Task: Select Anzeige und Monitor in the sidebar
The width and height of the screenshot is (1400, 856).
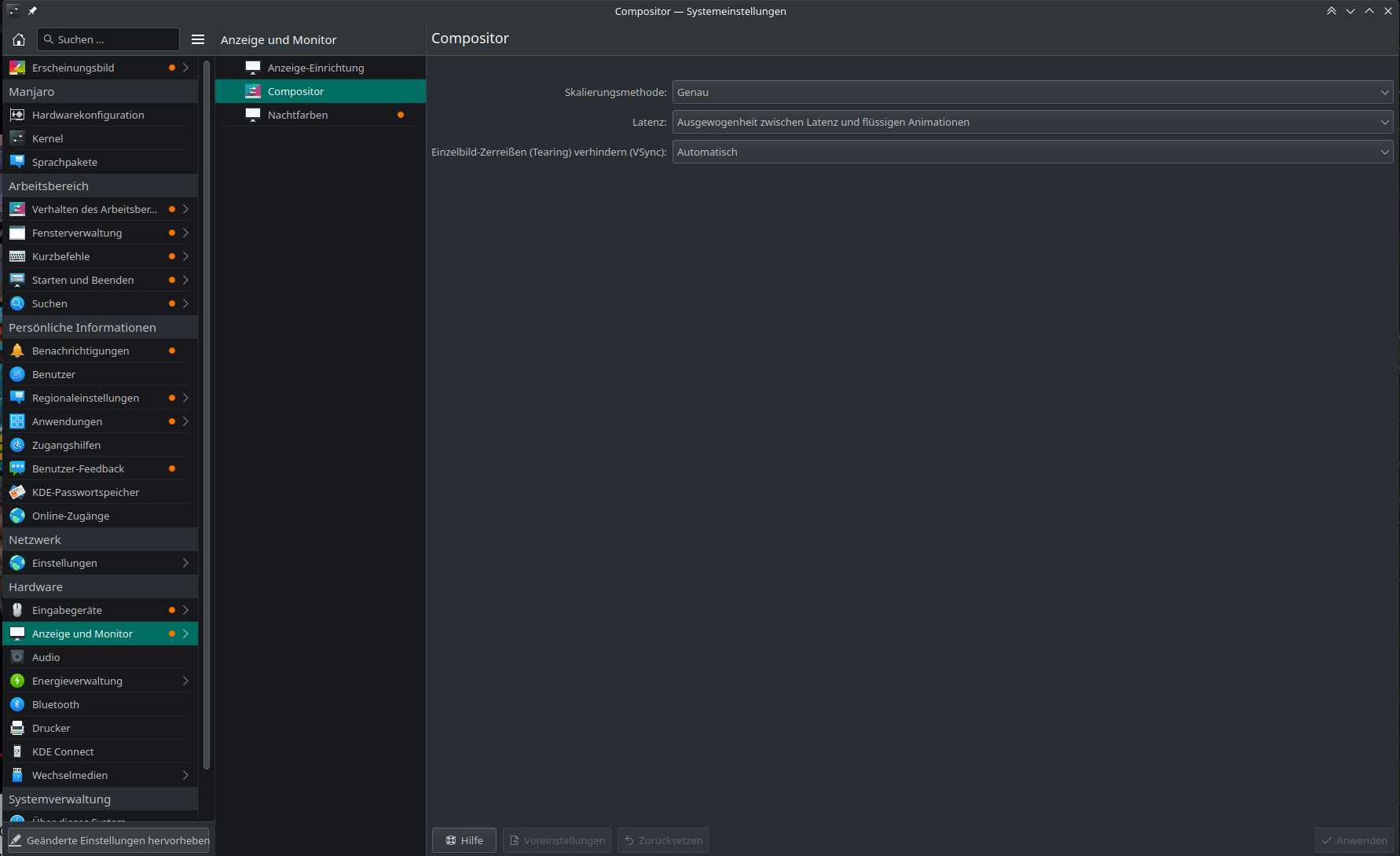Action: pyautogui.click(x=101, y=634)
